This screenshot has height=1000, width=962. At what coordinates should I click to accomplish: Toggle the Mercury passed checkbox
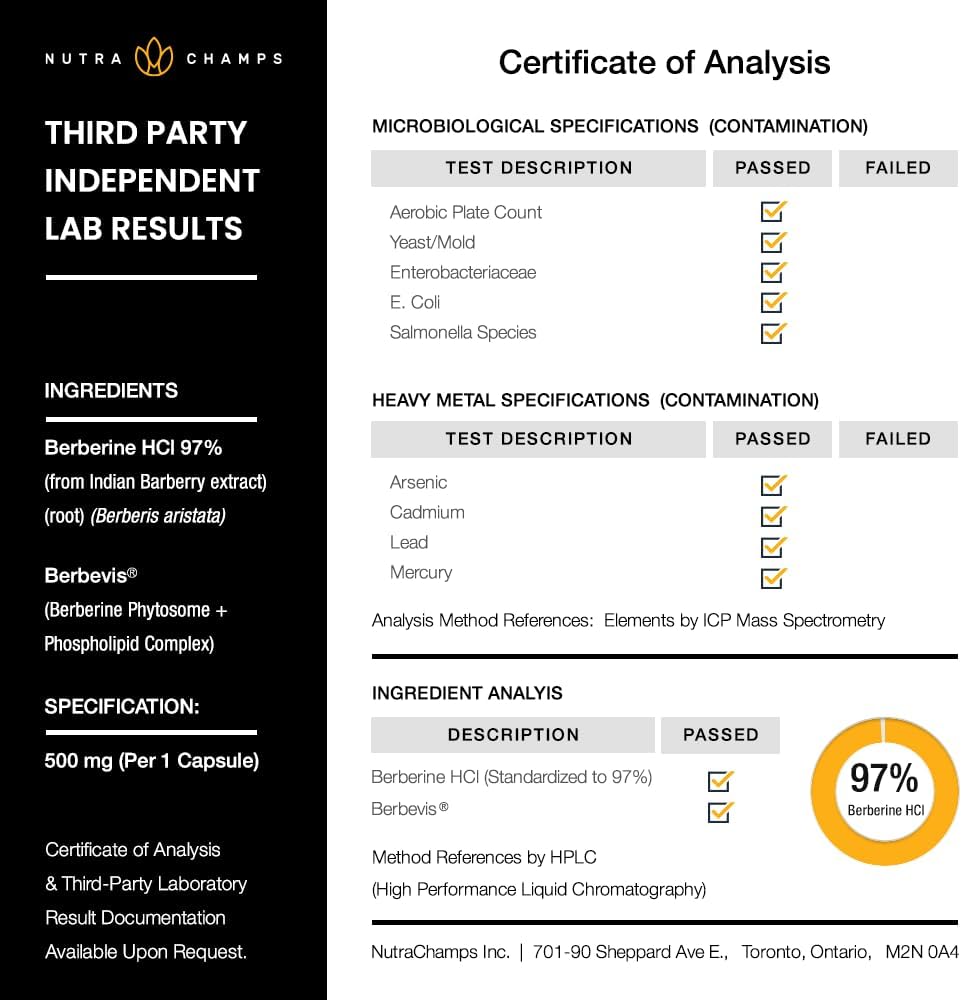coord(773,577)
